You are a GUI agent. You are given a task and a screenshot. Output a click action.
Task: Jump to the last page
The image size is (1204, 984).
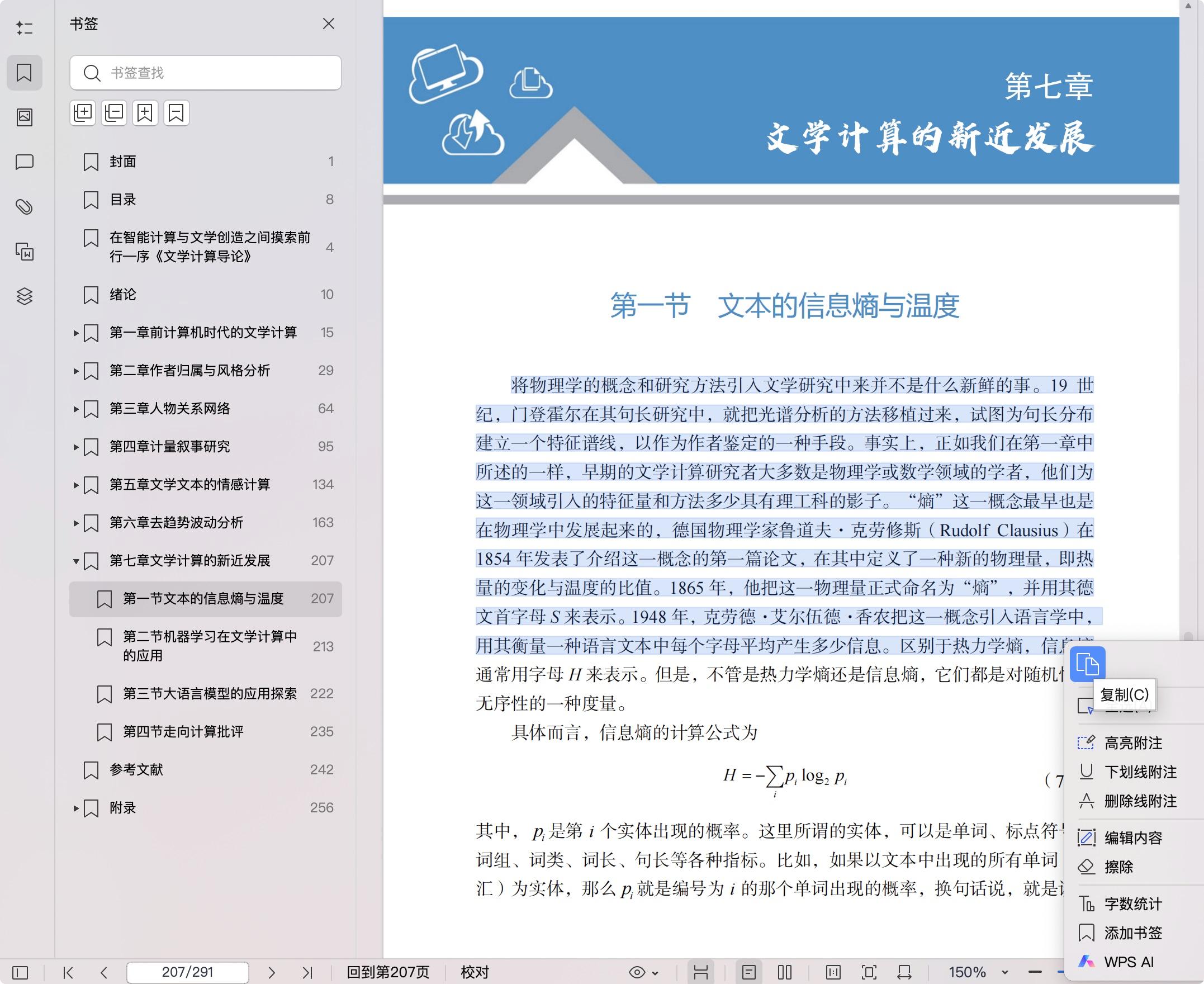tap(307, 973)
